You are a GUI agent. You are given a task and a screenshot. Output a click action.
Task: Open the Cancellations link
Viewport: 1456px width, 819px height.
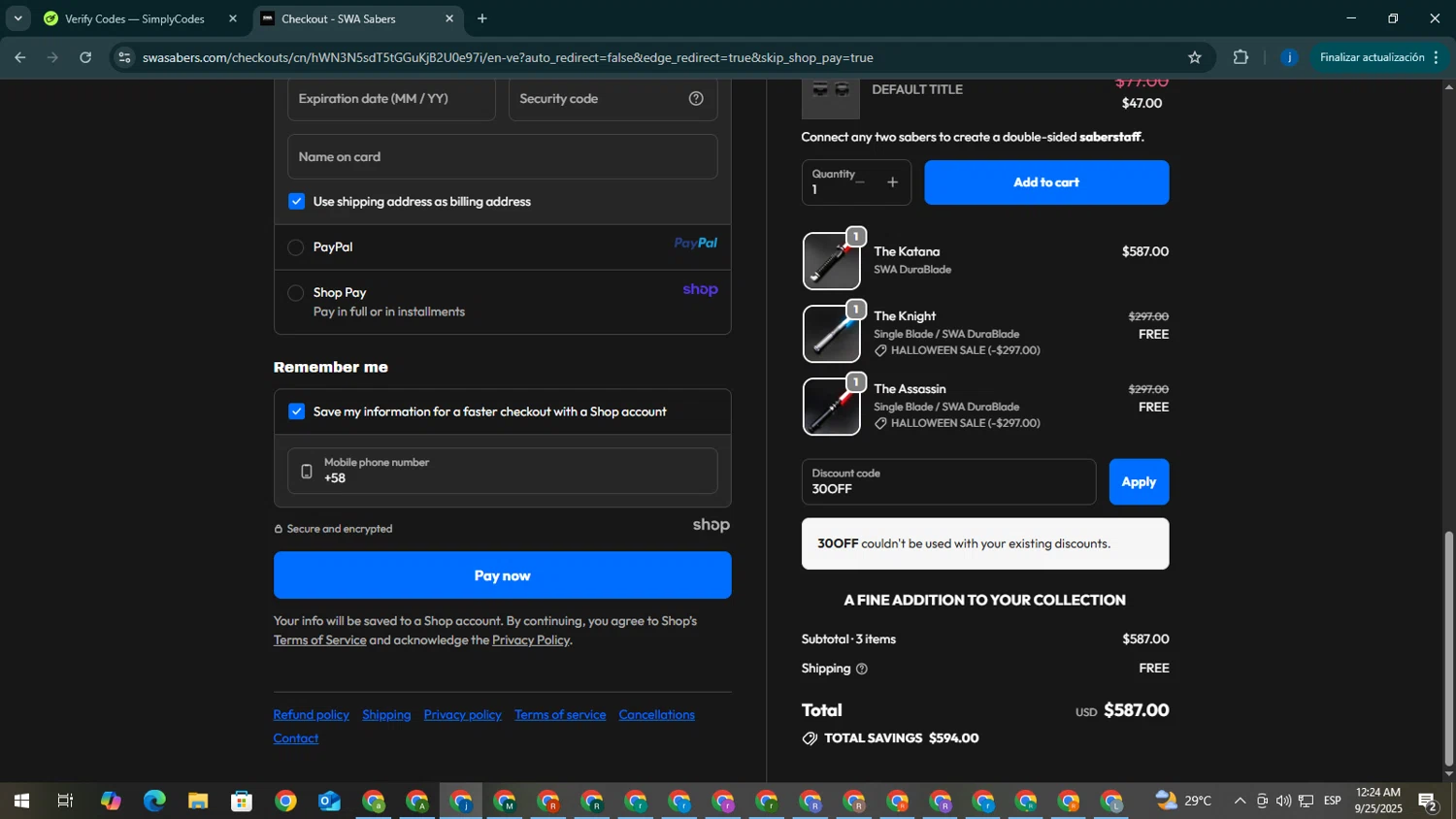pyautogui.click(x=656, y=714)
